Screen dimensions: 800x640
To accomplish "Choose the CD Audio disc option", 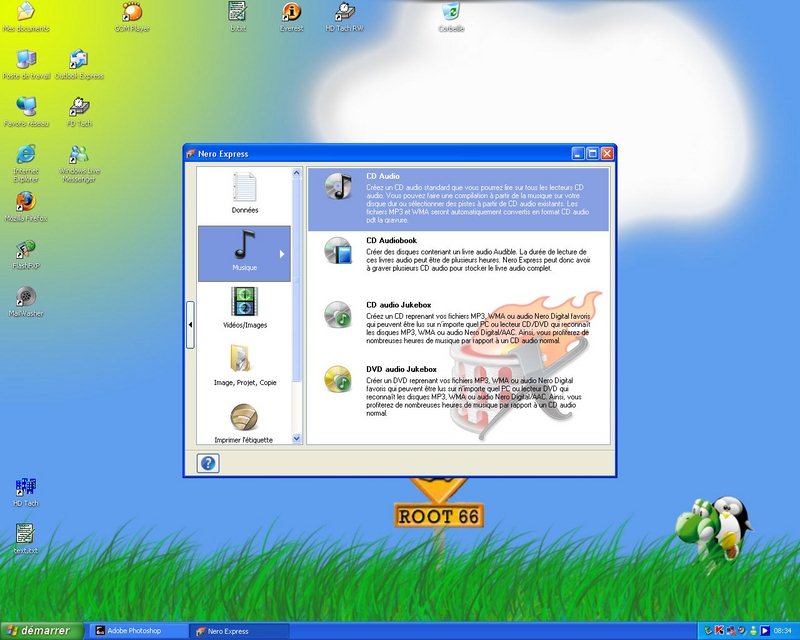I will click(458, 199).
